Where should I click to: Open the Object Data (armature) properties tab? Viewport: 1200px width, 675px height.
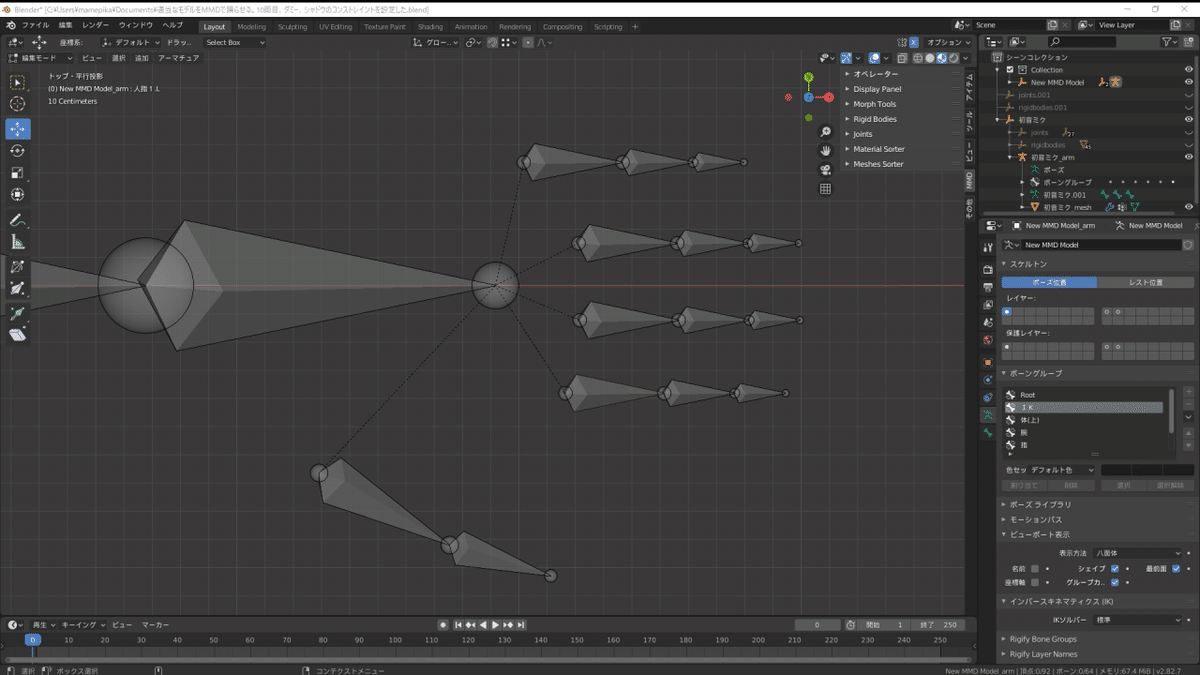click(988, 414)
